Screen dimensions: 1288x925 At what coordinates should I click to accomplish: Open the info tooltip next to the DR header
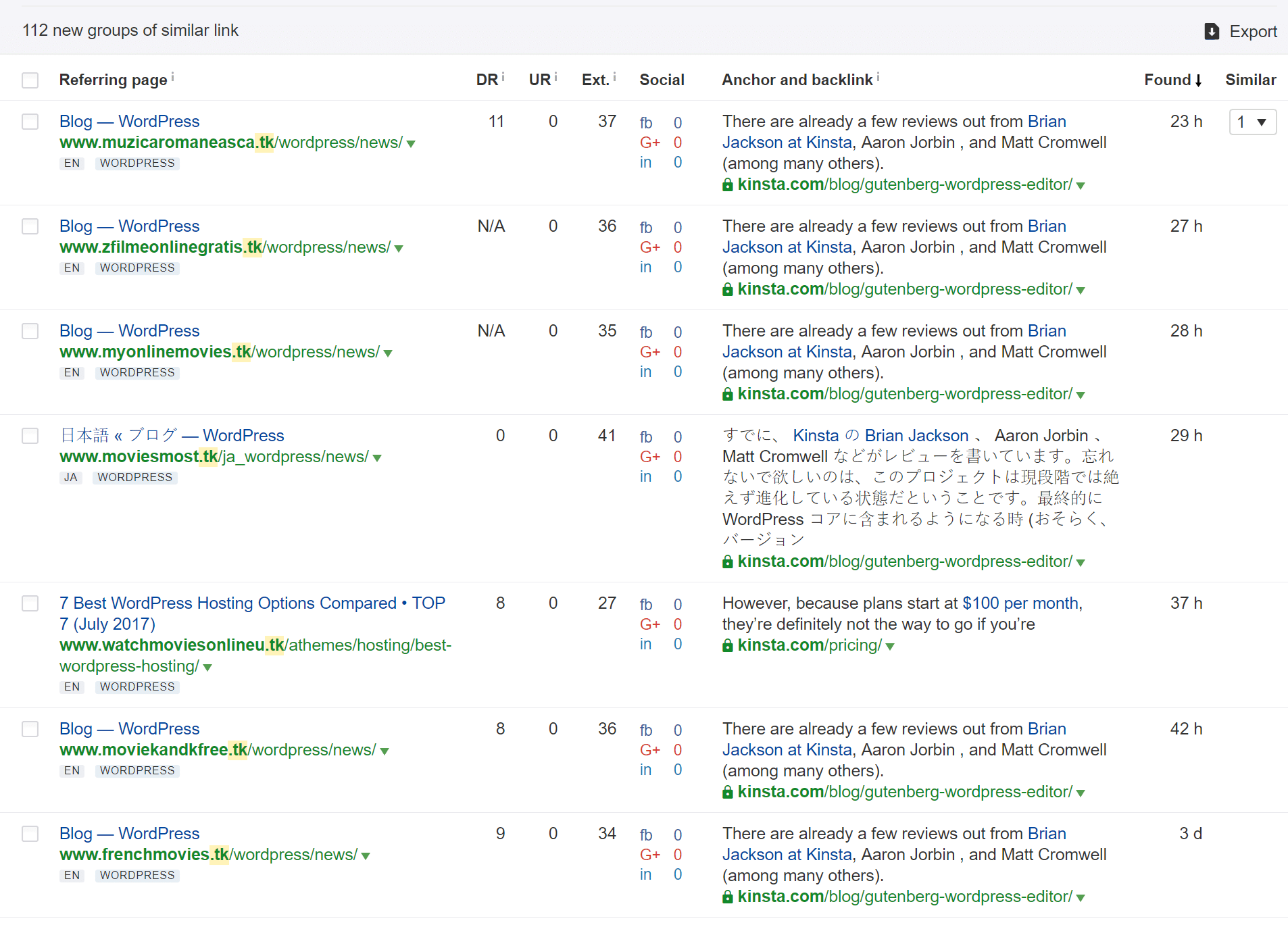click(x=501, y=75)
